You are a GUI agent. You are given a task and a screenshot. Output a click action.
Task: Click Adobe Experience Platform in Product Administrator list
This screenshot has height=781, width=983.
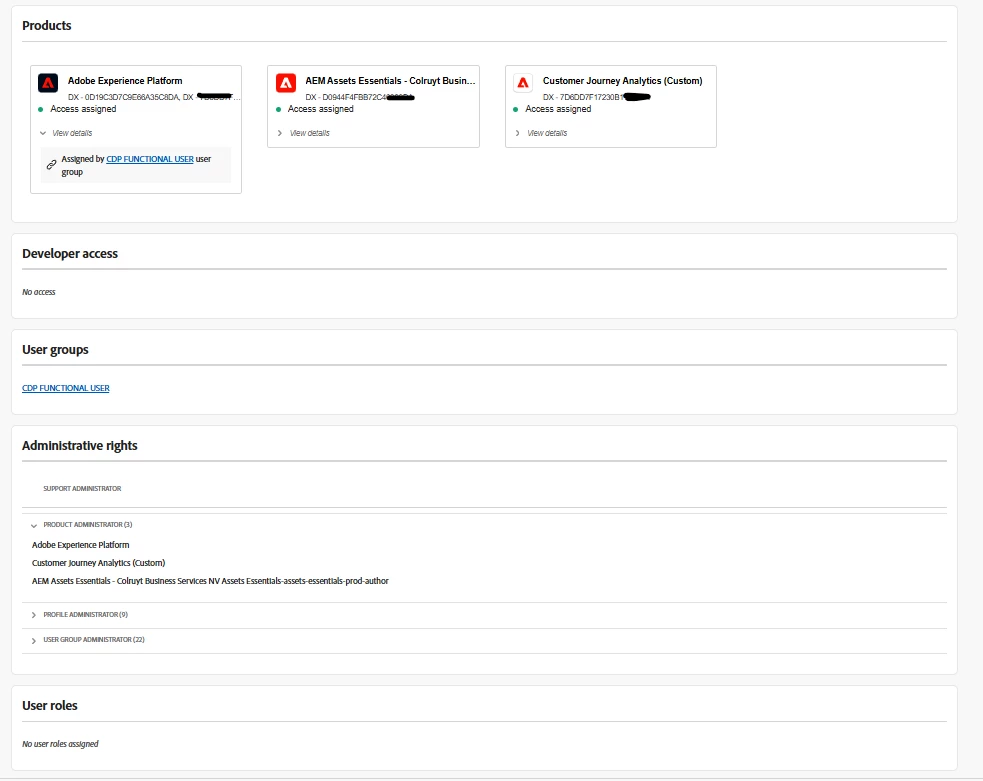[x=81, y=545]
